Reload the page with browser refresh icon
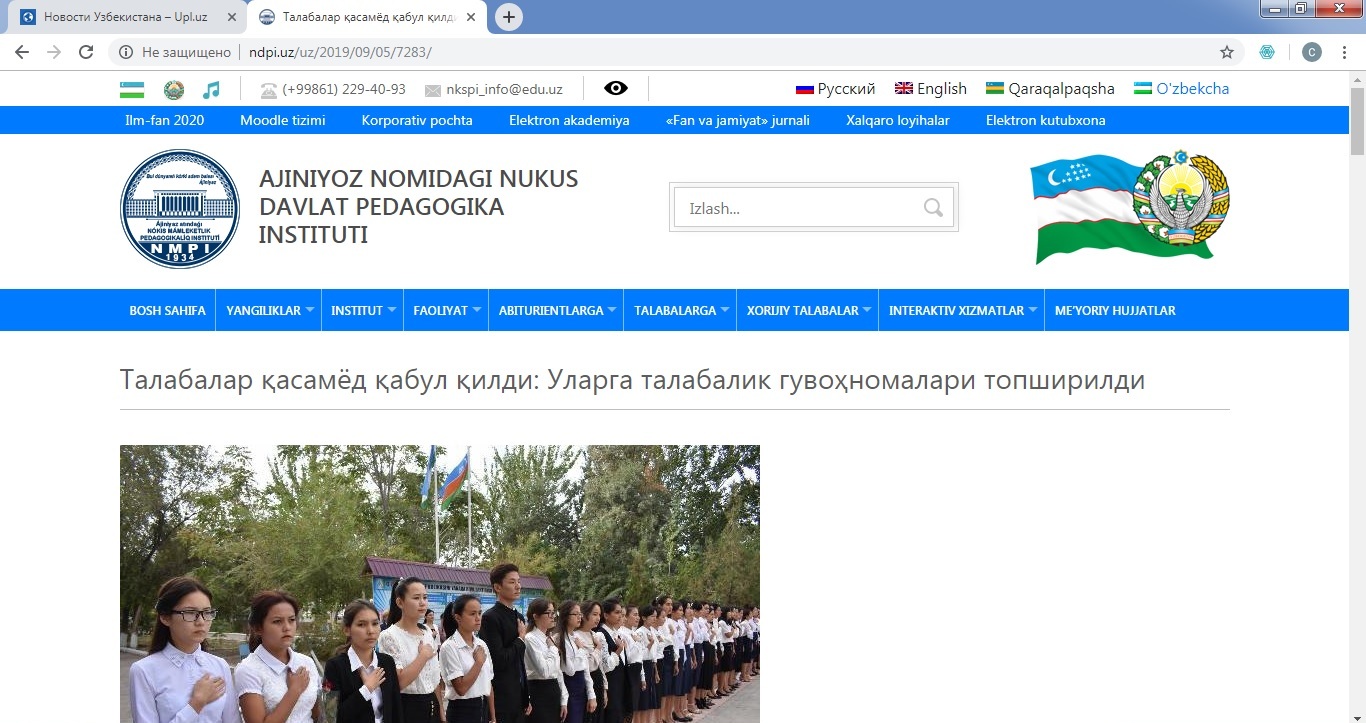Image resolution: width=1366 pixels, height=723 pixels. [86, 52]
